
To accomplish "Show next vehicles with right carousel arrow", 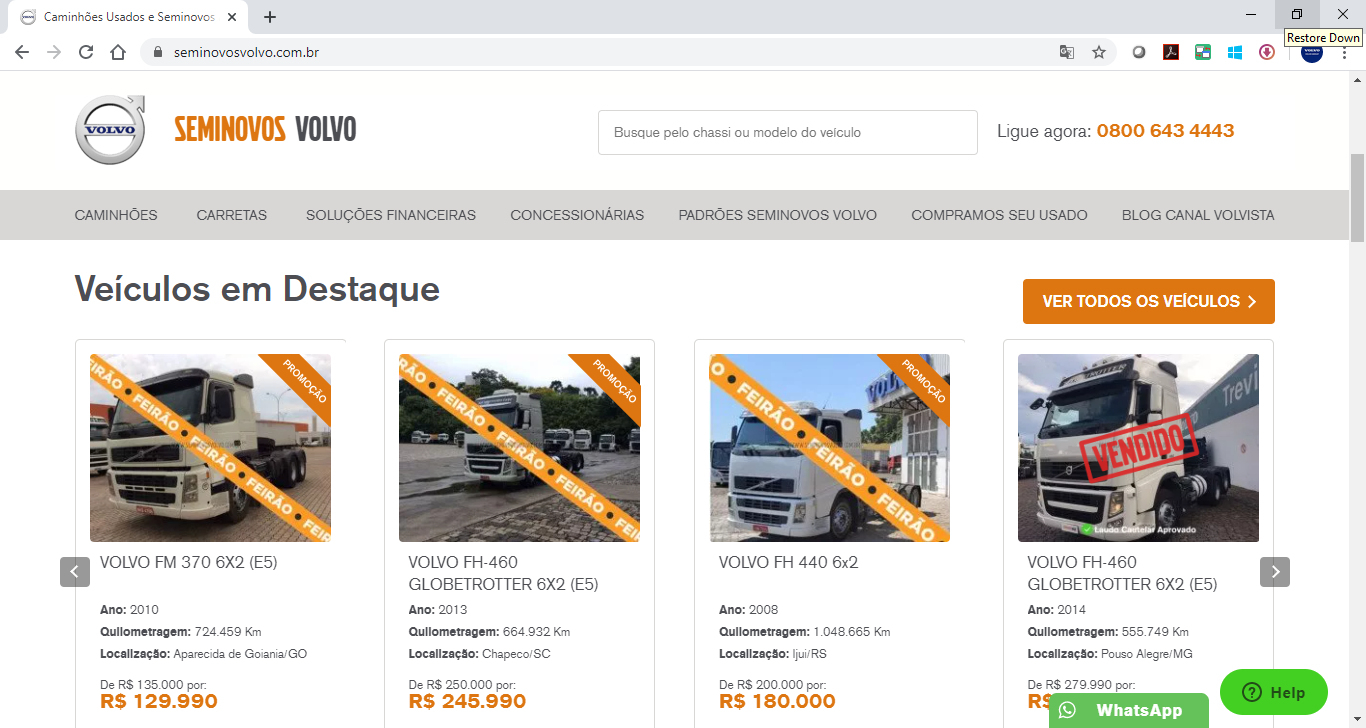I will pos(1275,572).
